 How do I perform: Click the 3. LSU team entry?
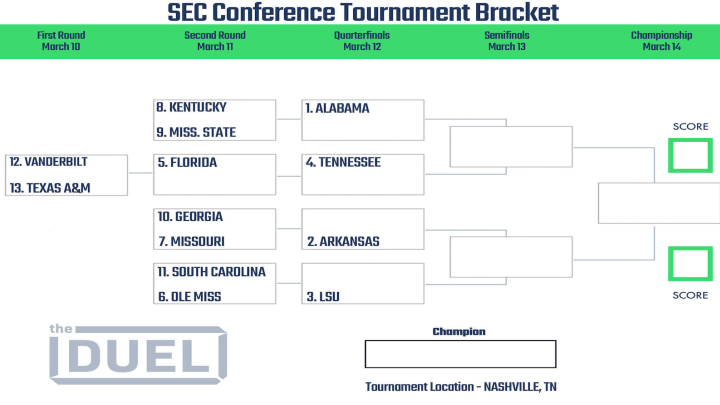click(323, 297)
